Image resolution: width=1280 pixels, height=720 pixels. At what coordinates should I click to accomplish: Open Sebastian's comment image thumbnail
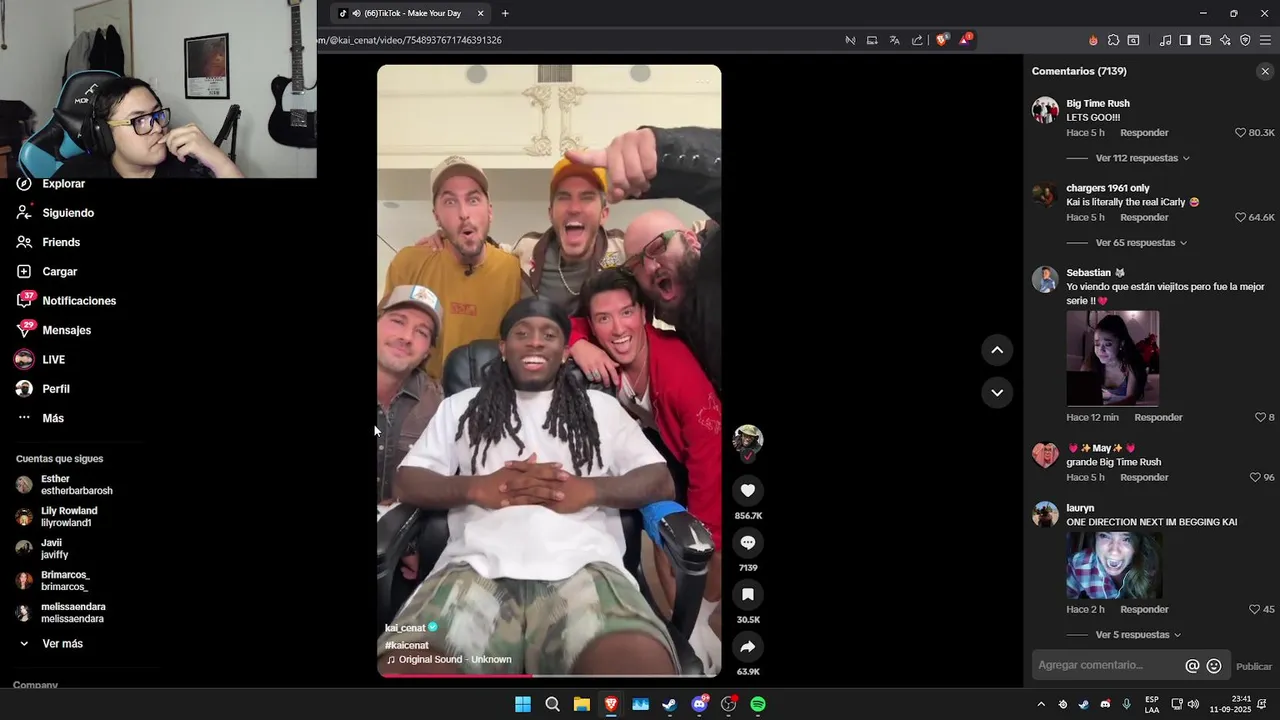point(1113,358)
